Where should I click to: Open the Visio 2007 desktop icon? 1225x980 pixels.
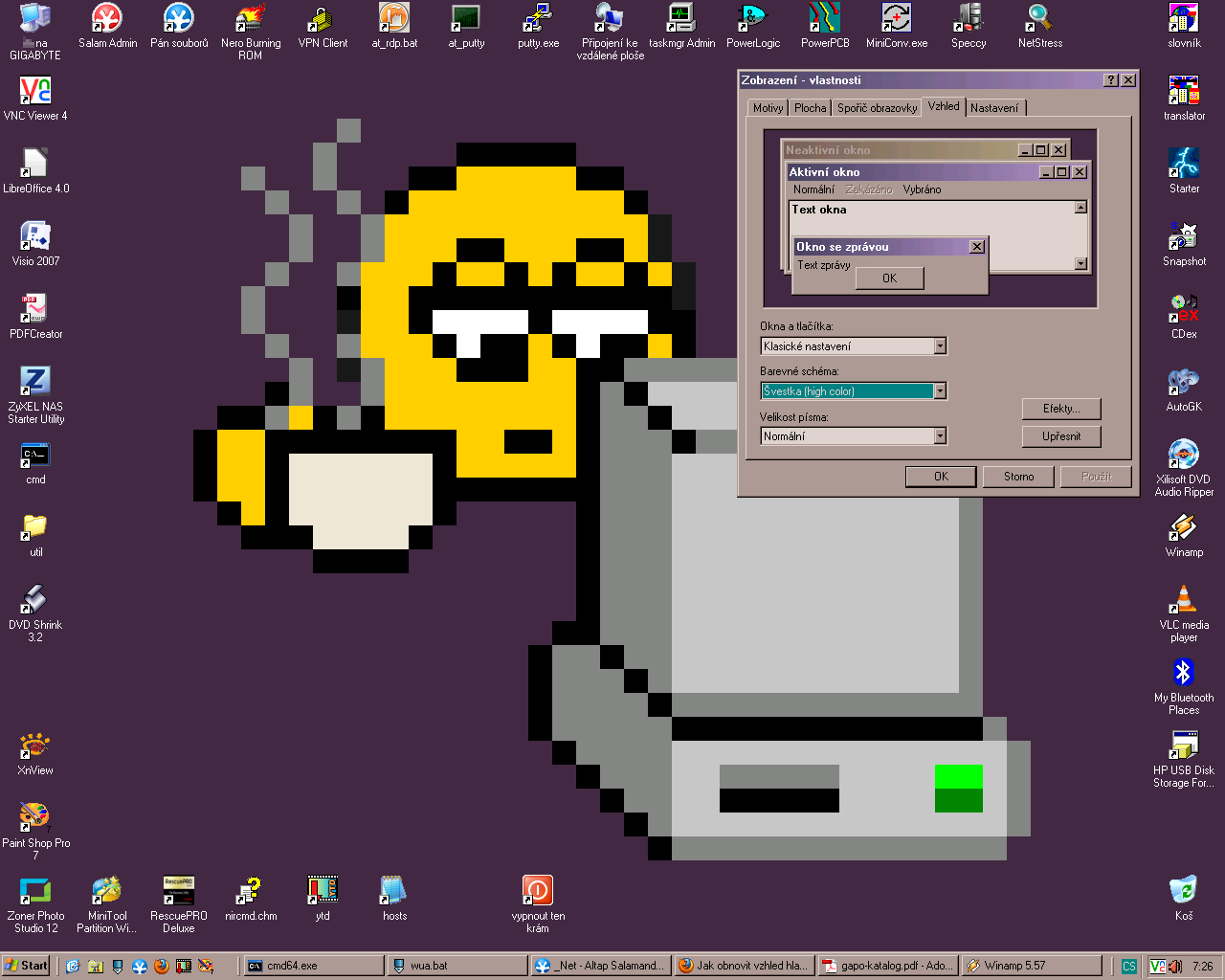[x=35, y=244]
